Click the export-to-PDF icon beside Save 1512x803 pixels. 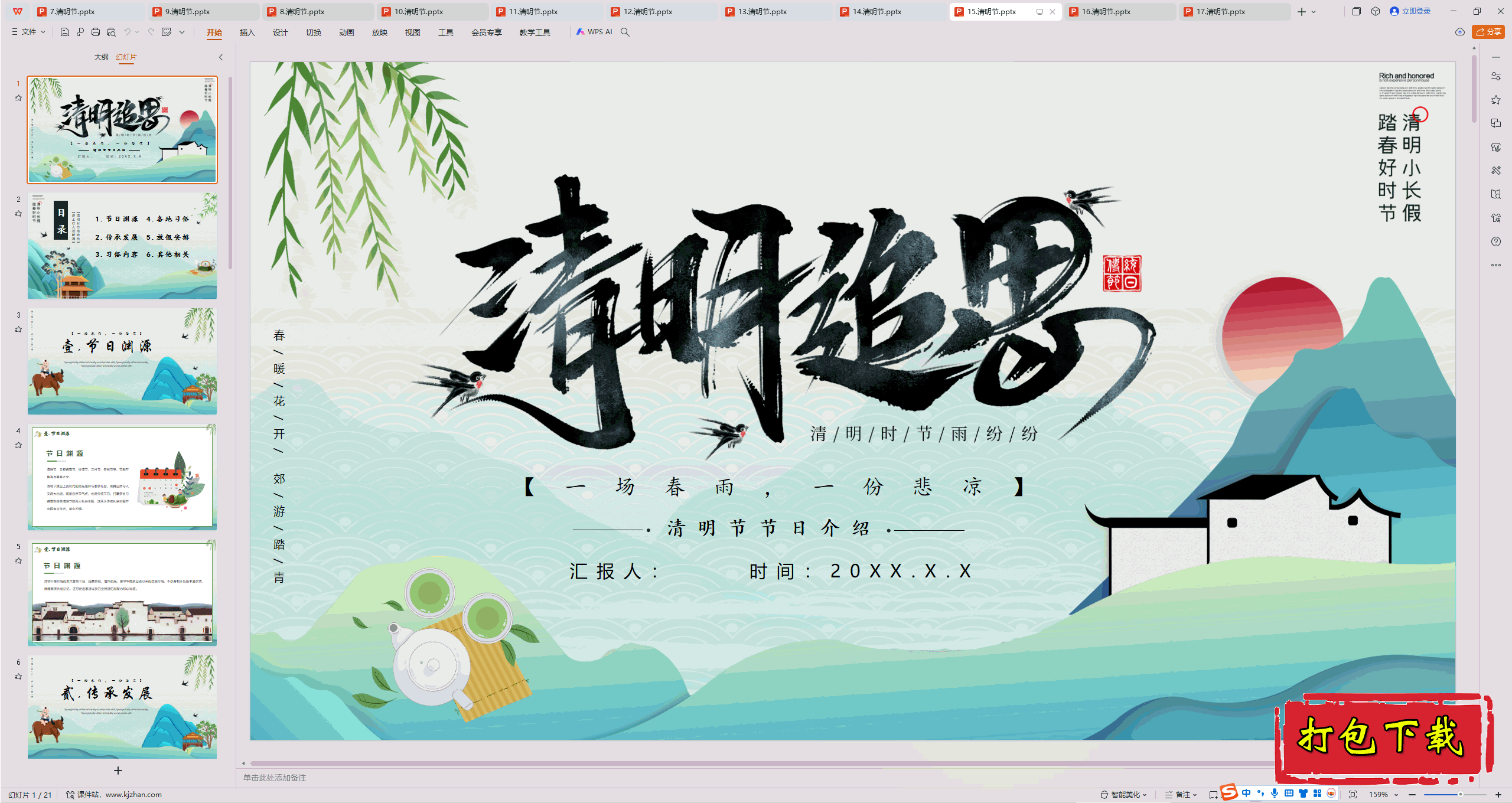click(x=80, y=32)
